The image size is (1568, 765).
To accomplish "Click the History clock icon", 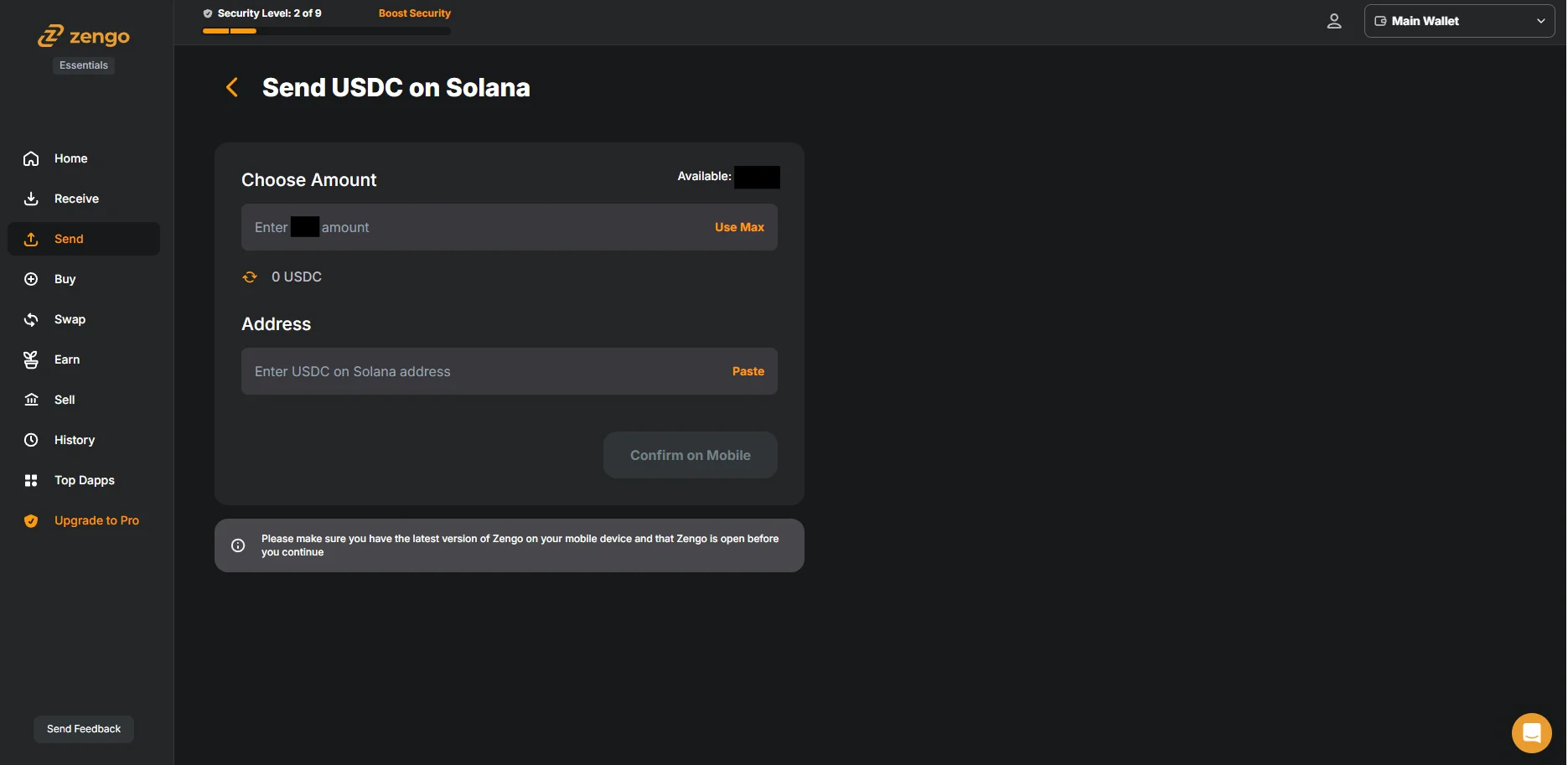I will [31, 440].
